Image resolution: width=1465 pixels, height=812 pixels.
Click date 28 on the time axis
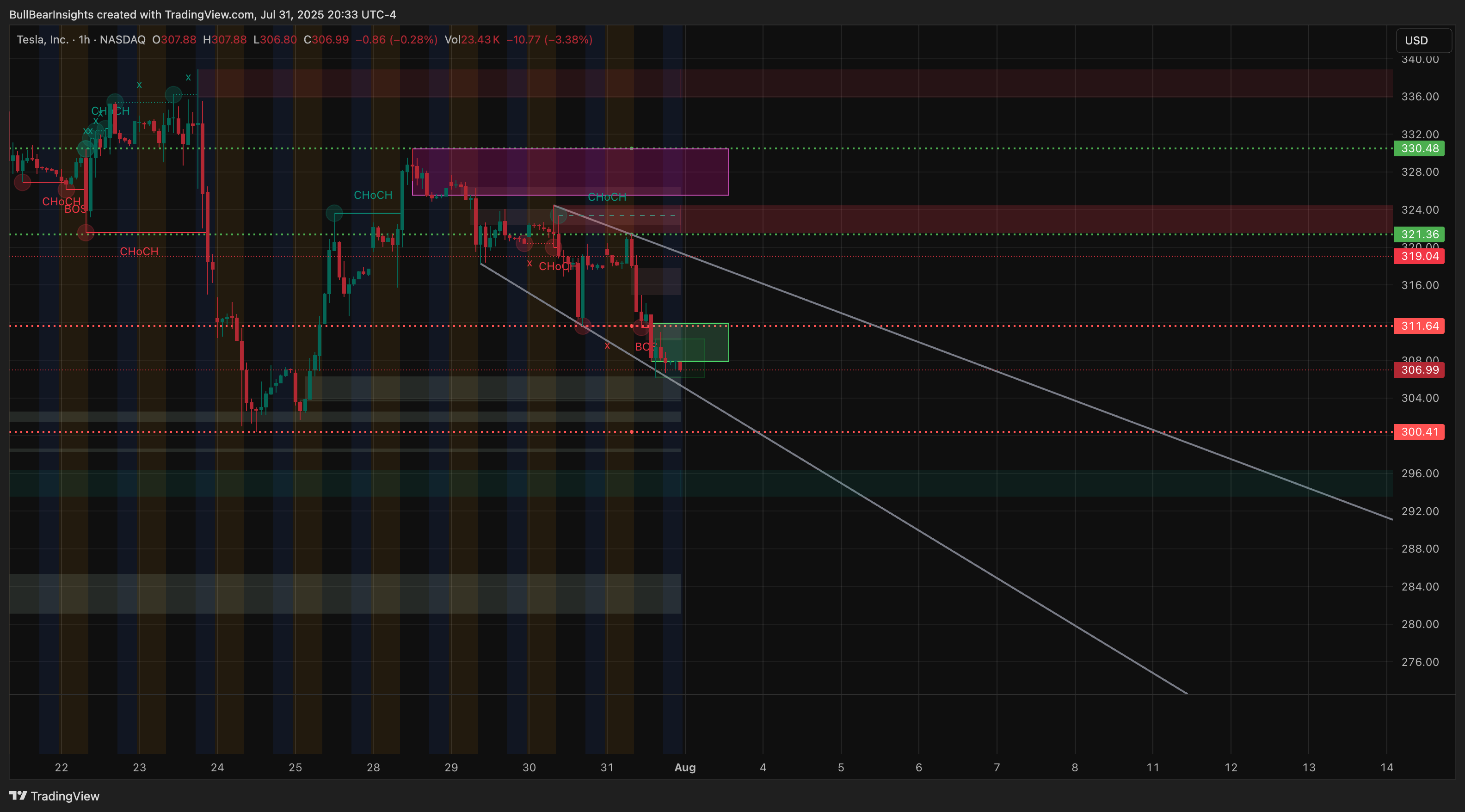(x=373, y=768)
